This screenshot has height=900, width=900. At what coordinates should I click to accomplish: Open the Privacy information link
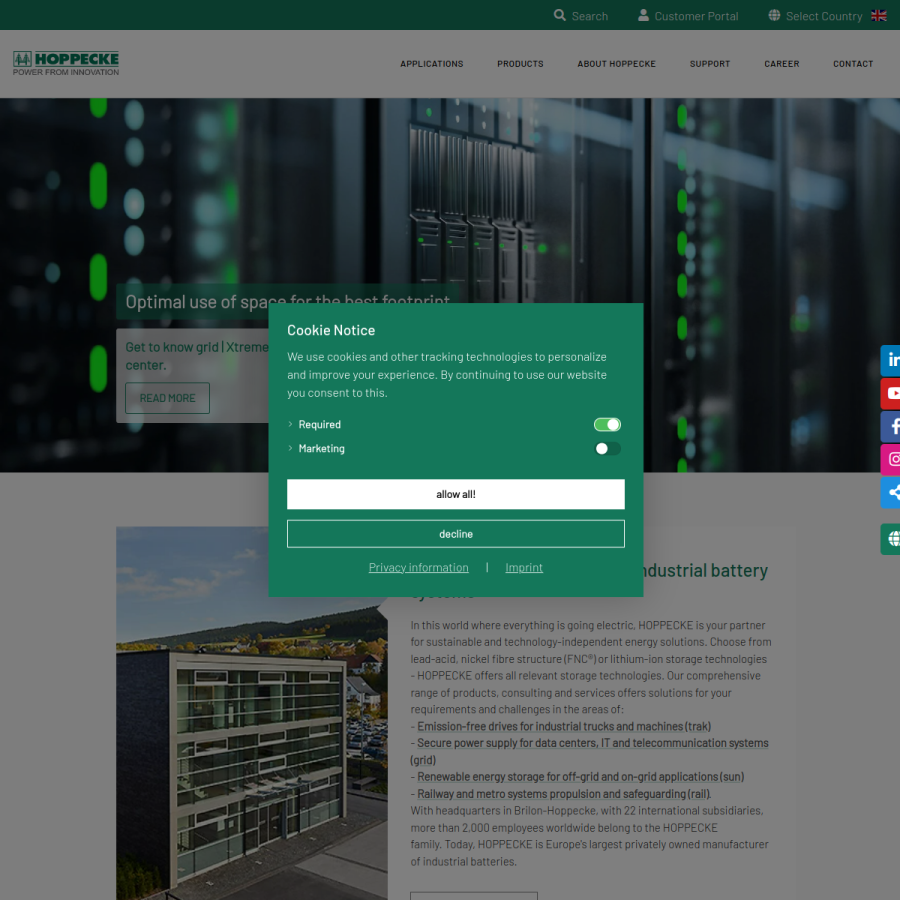418,567
